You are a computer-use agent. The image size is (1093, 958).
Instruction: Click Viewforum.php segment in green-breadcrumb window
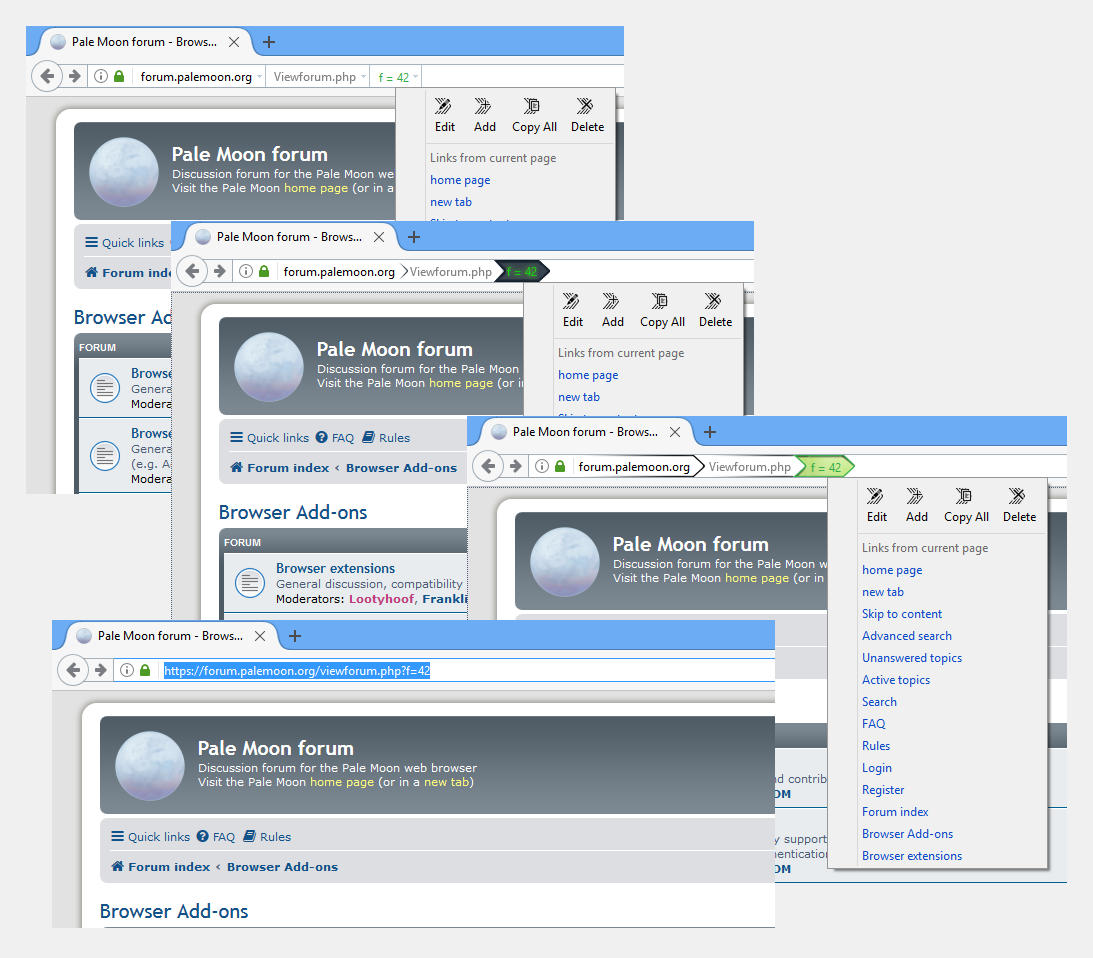749,466
